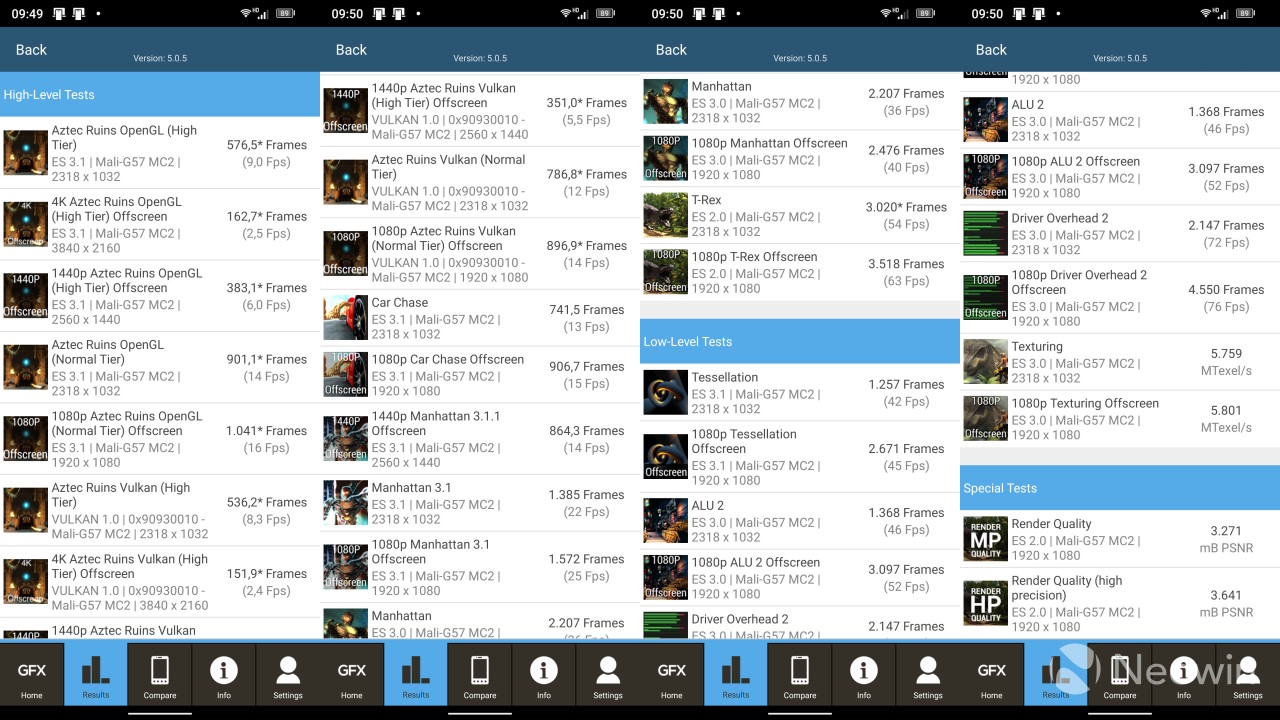
Task: Select 1080p Manhattan Offscreen row
Action: [x=800, y=159]
